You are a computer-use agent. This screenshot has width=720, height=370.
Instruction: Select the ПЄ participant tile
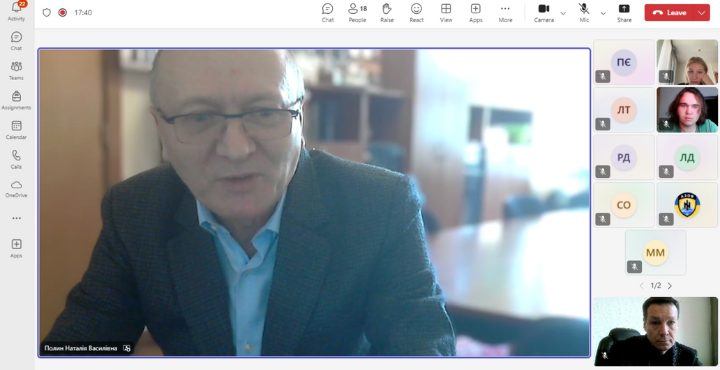pos(624,62)
